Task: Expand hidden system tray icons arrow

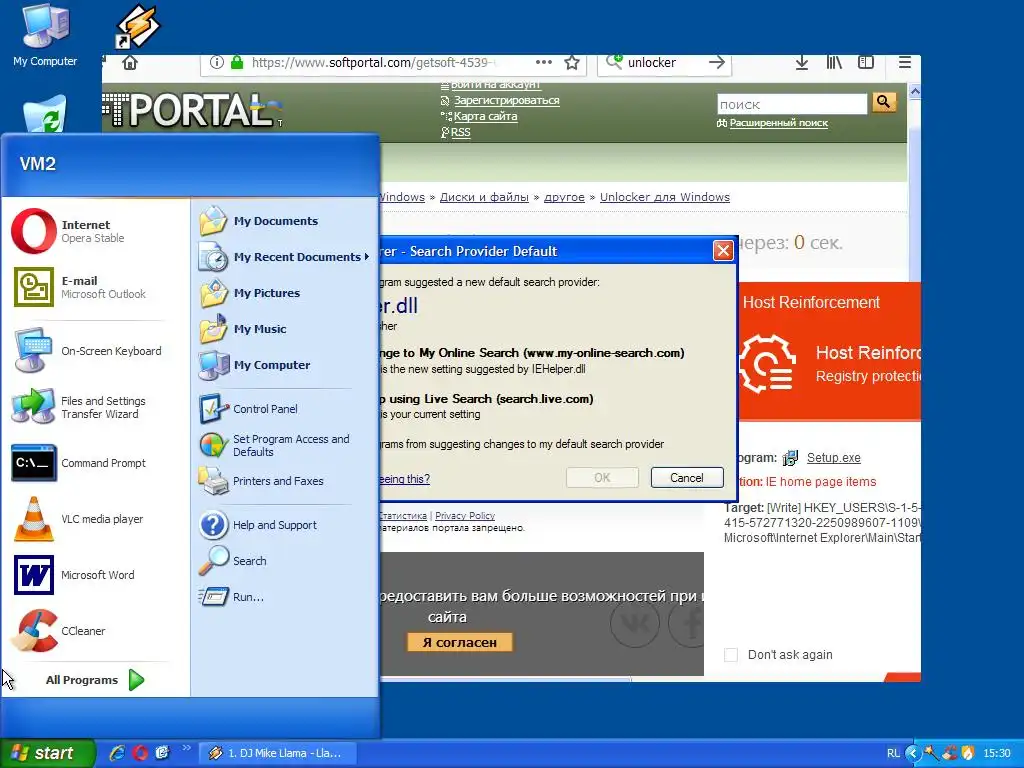Action: pos(912,754)
